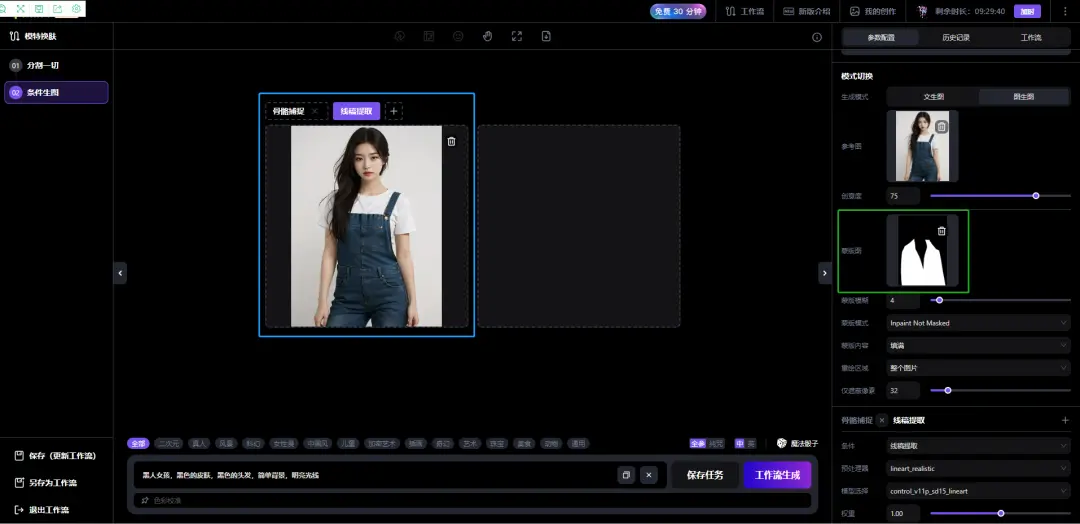Viewport: 1080px width, 524px height.
Task: Toggle the 全参 option
Action: (698, 444)
